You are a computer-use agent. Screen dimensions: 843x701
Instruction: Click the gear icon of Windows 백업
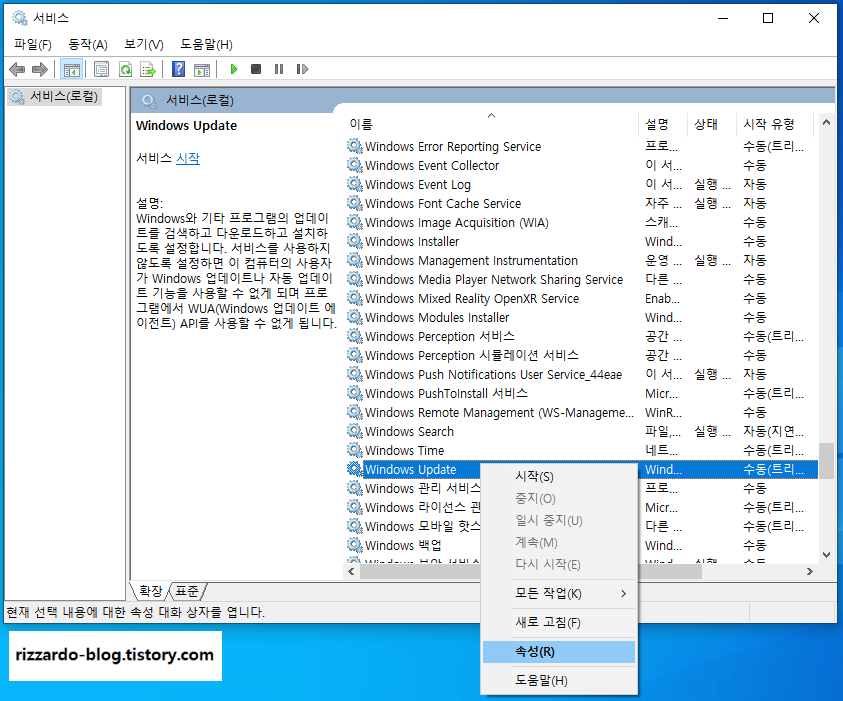click(354, 545)
